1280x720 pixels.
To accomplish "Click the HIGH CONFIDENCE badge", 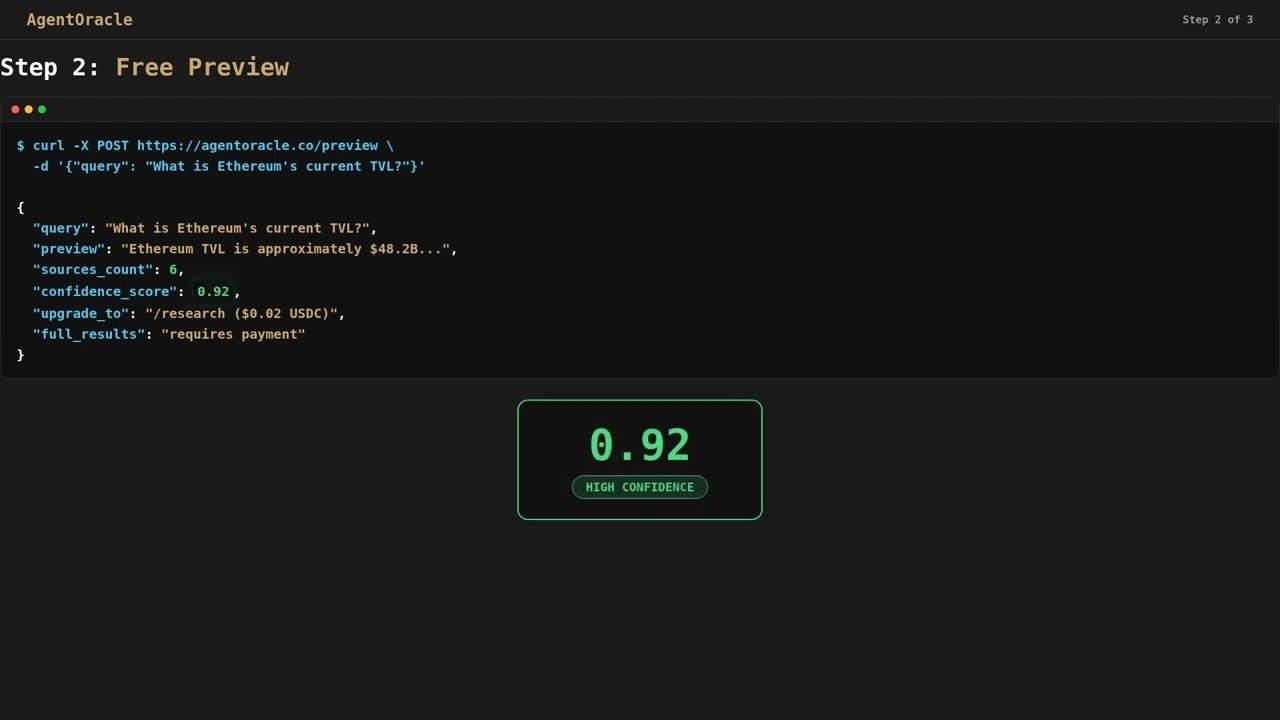I will (x=640, y=487).
